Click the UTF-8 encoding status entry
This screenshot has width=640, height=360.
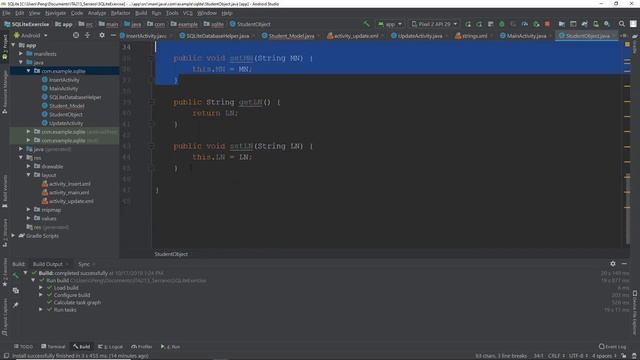(578, 356)
